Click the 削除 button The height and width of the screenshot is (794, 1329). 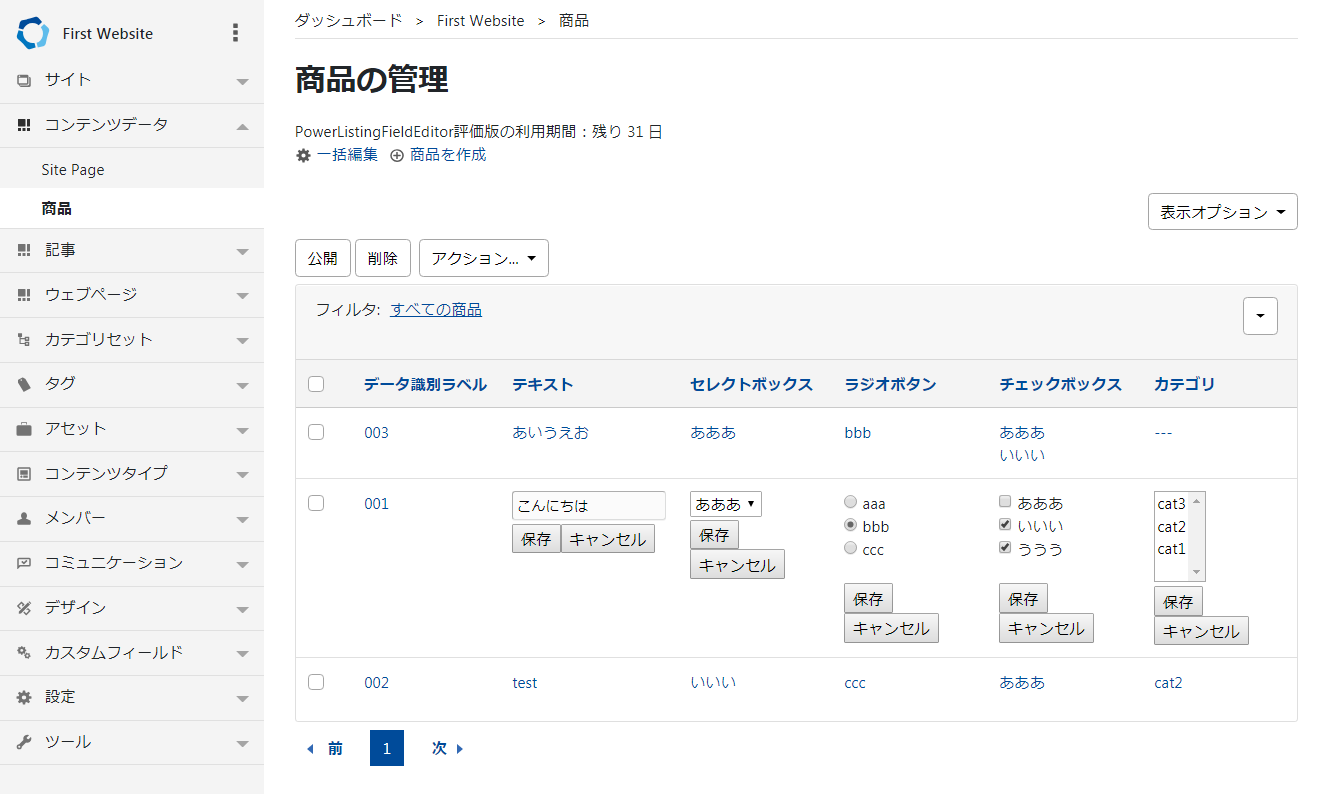click(x=383, y=258)
